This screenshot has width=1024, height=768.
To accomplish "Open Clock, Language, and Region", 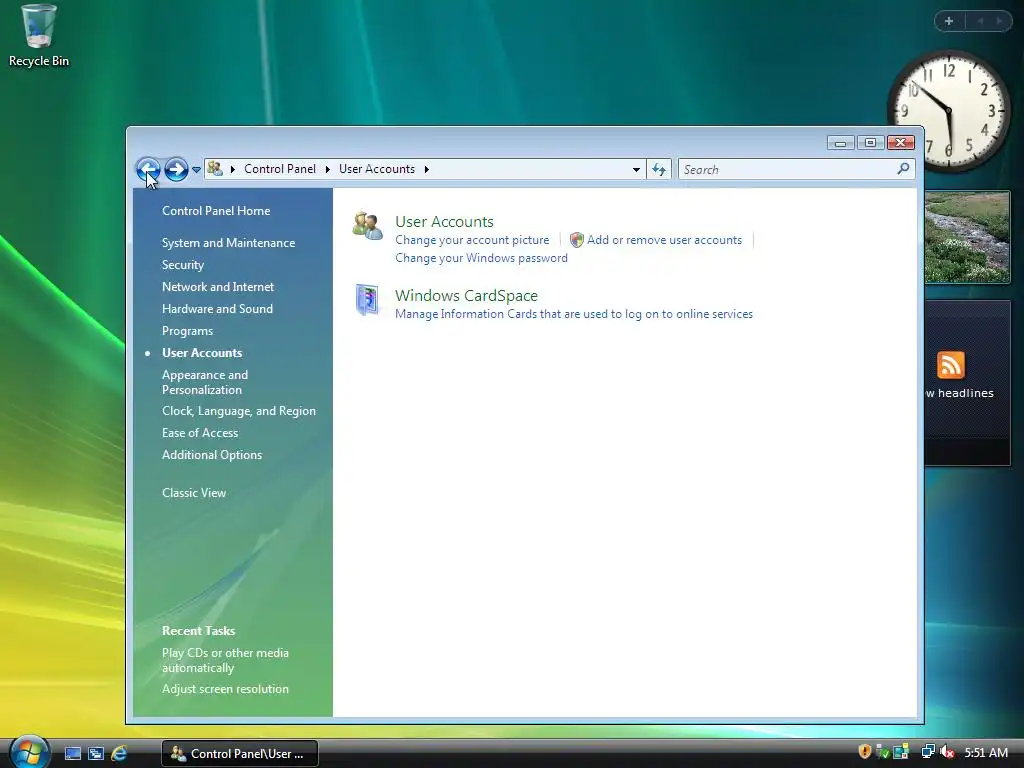I will point(239,411).
